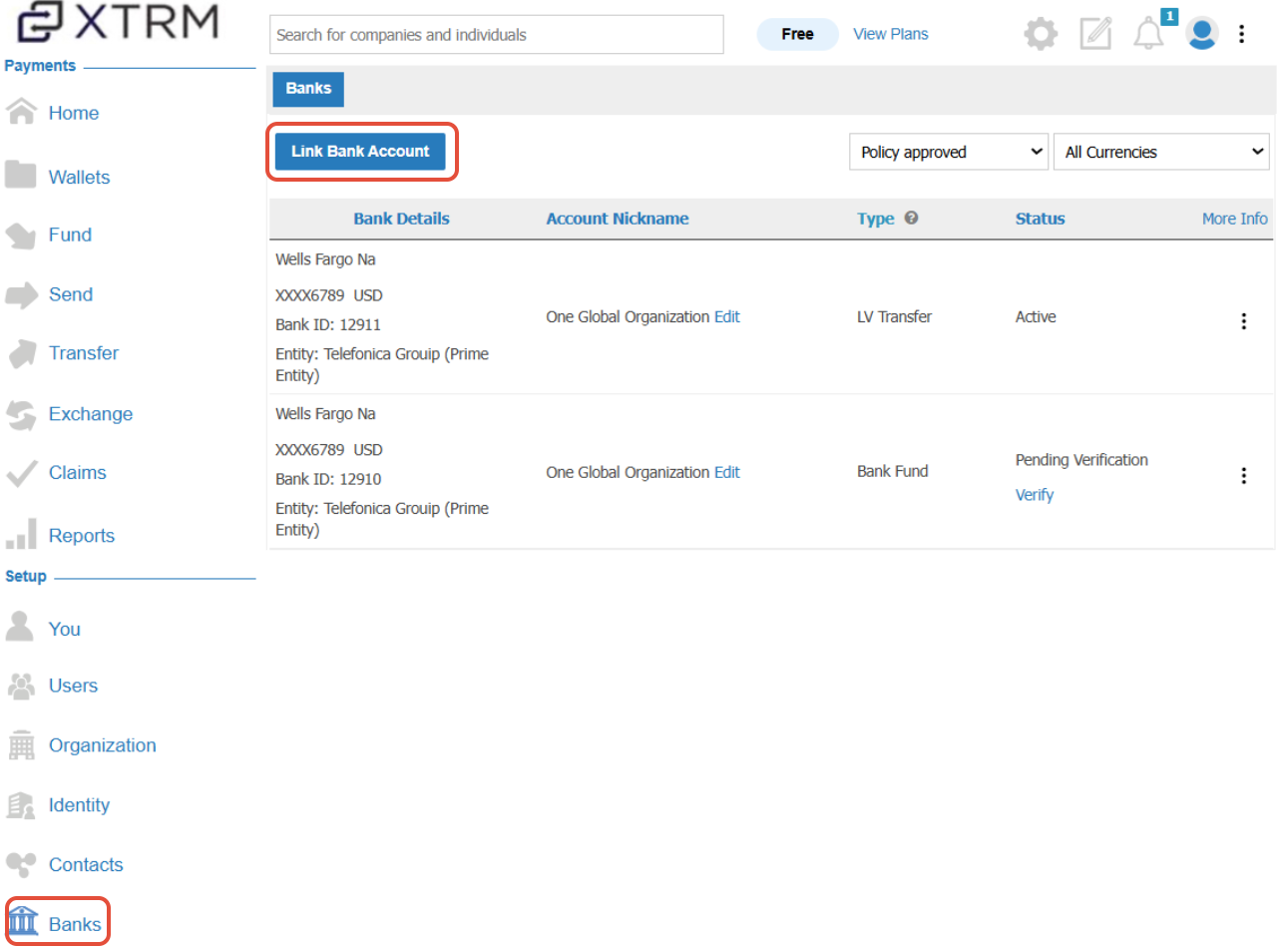Sort by Bank Details column header

(x=401, y=219)
